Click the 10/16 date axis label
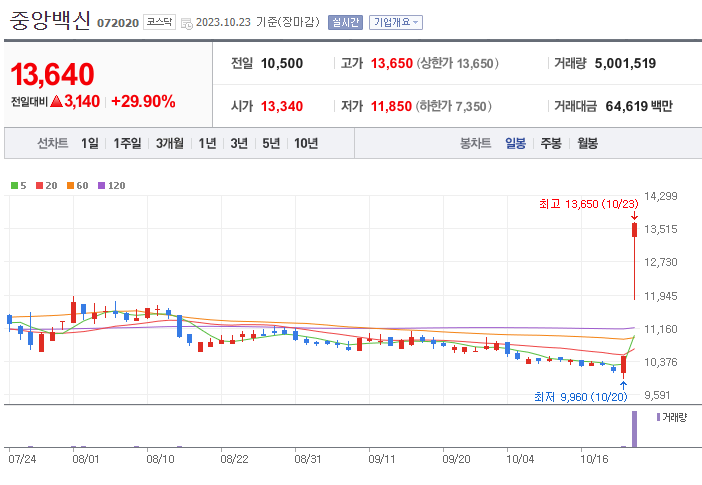 [x=594, y=459]
